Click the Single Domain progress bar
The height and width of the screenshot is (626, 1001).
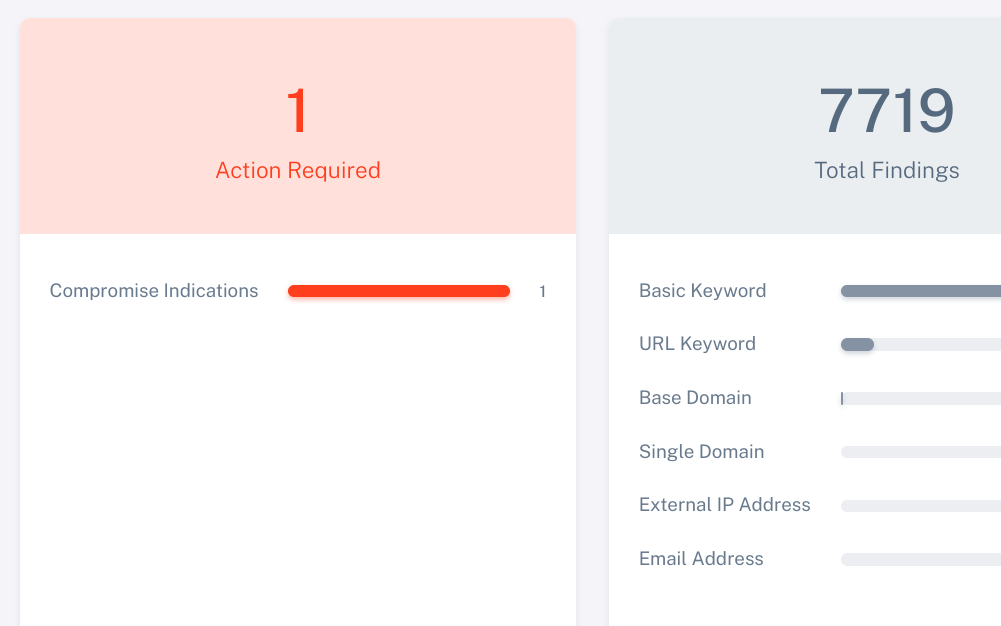point(921,452)
